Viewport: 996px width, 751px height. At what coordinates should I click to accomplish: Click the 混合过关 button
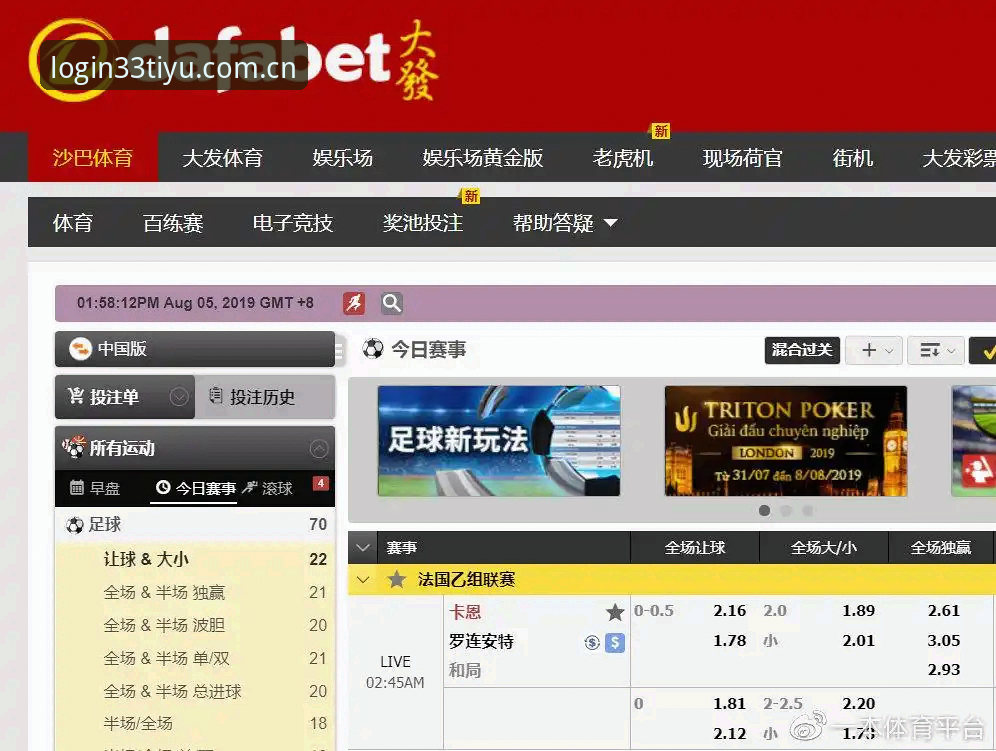tap(802, 350)
